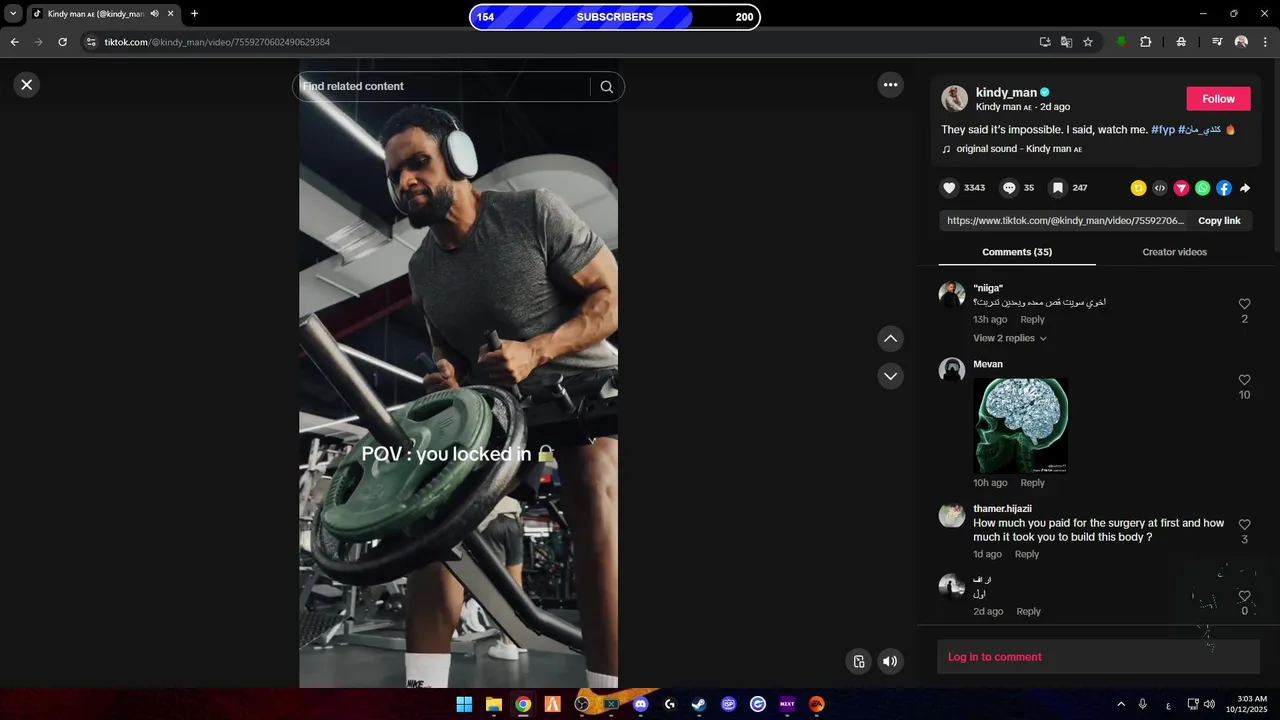
Task: Click the #fyp hashtag
Action: [x=1163, y=130]
